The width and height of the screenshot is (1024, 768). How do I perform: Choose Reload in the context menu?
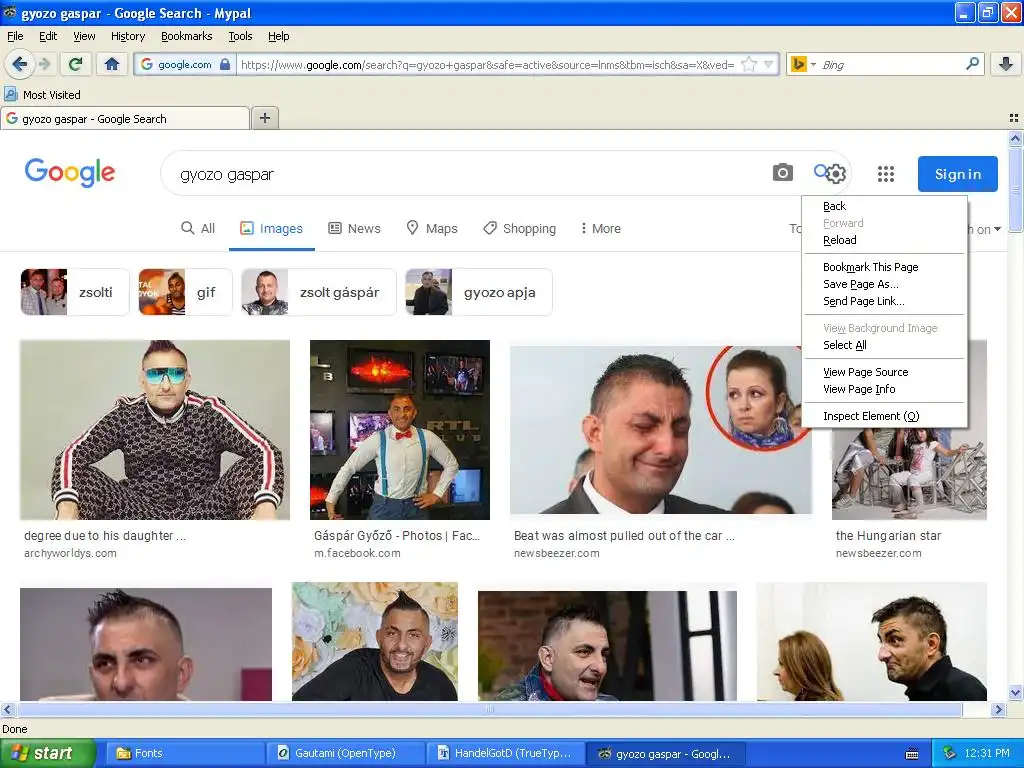point(884,240)
